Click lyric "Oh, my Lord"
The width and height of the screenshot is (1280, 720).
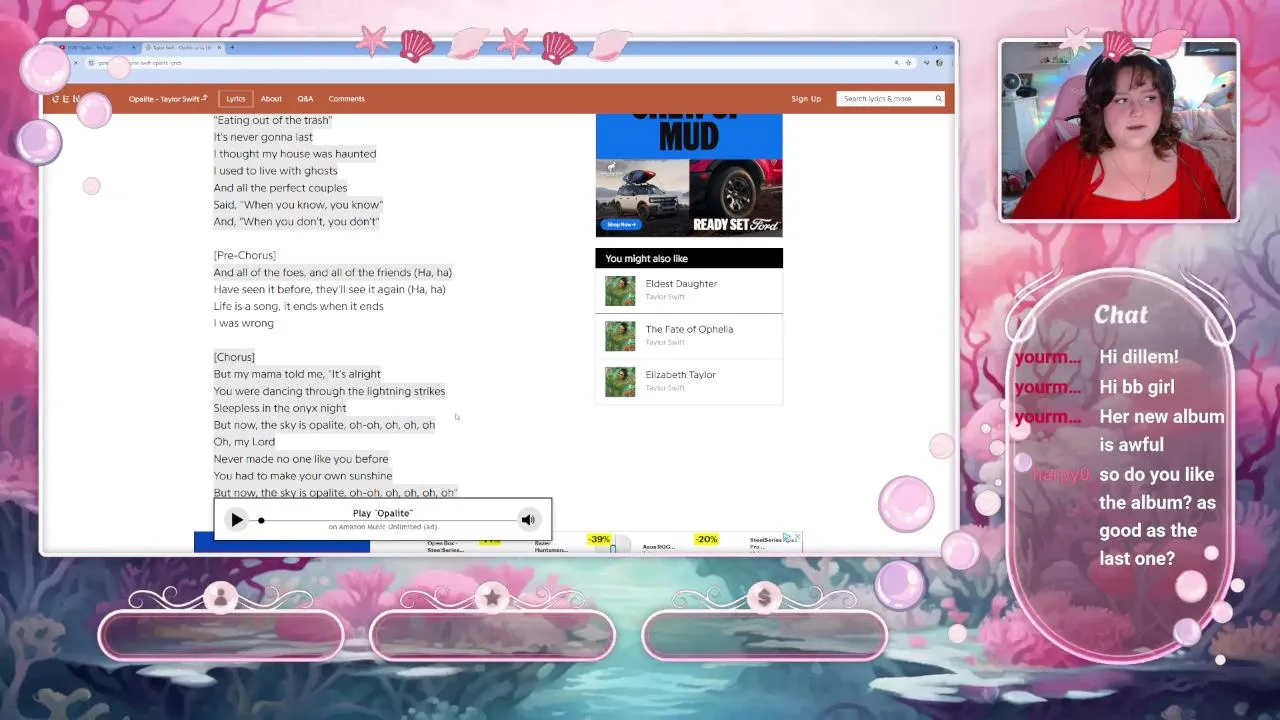pos(244,442)
